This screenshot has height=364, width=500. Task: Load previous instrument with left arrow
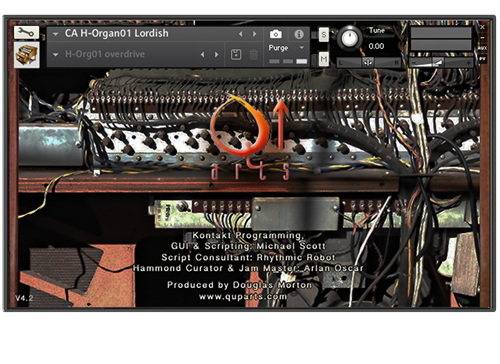click(241, 34)
